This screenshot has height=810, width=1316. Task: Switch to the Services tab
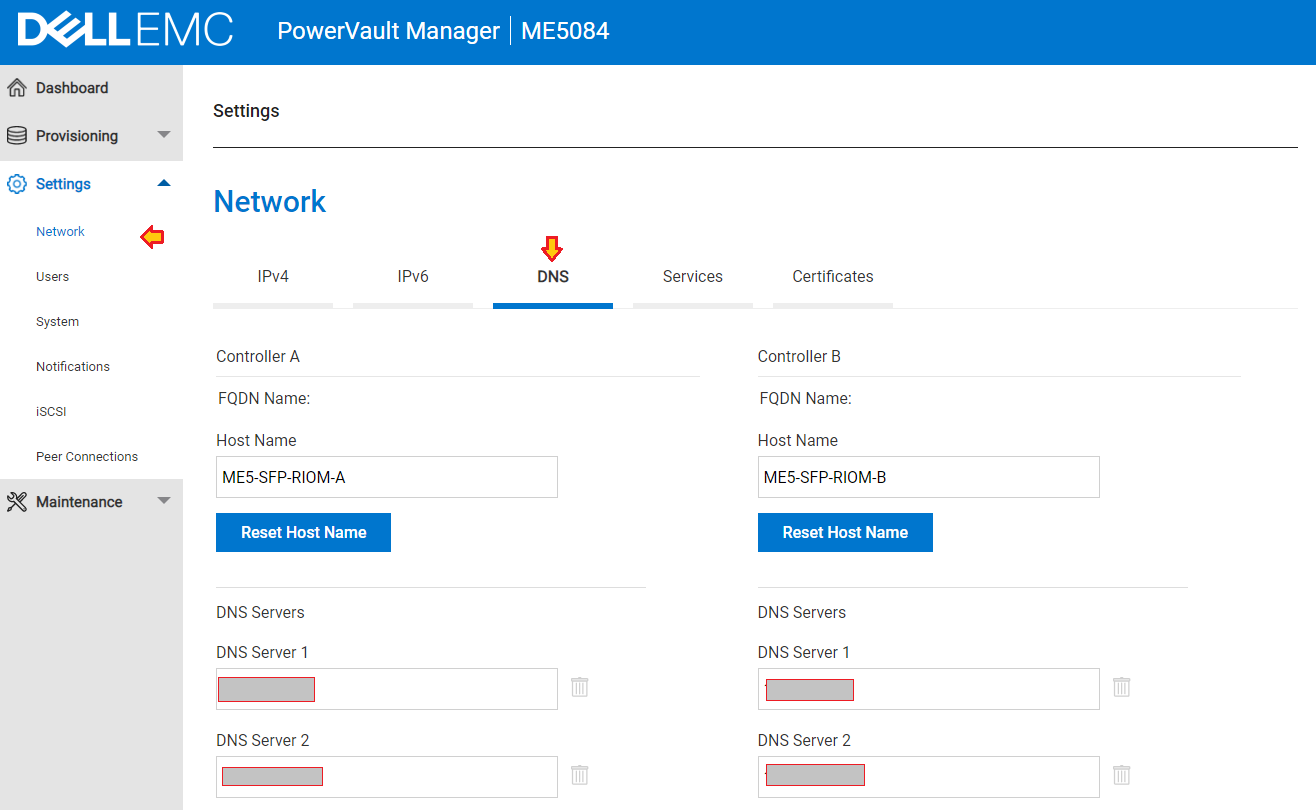692,276
